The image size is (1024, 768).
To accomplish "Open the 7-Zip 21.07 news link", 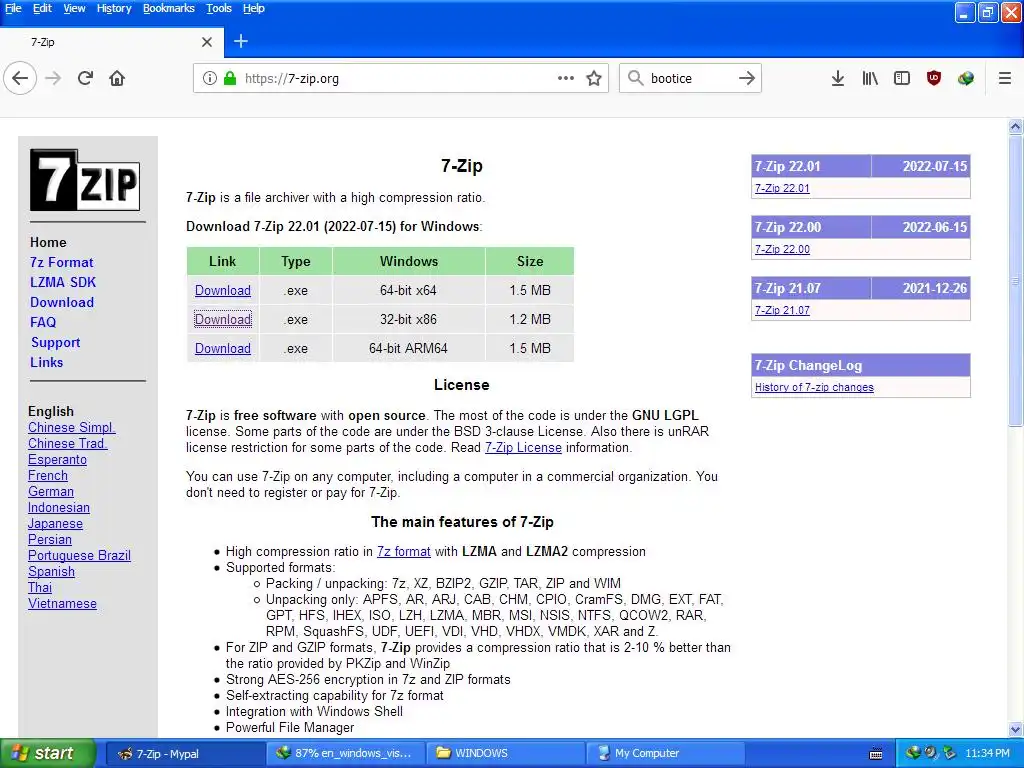I will (x=782, y=310).
